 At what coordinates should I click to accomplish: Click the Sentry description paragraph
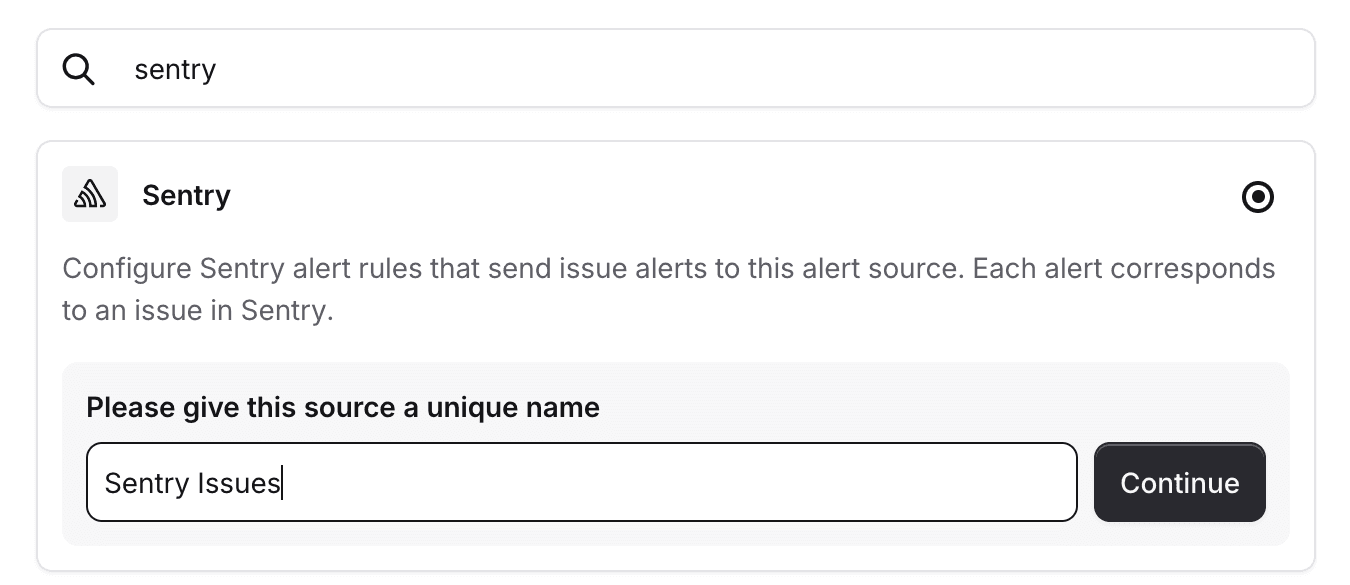[x=668, y=288]
